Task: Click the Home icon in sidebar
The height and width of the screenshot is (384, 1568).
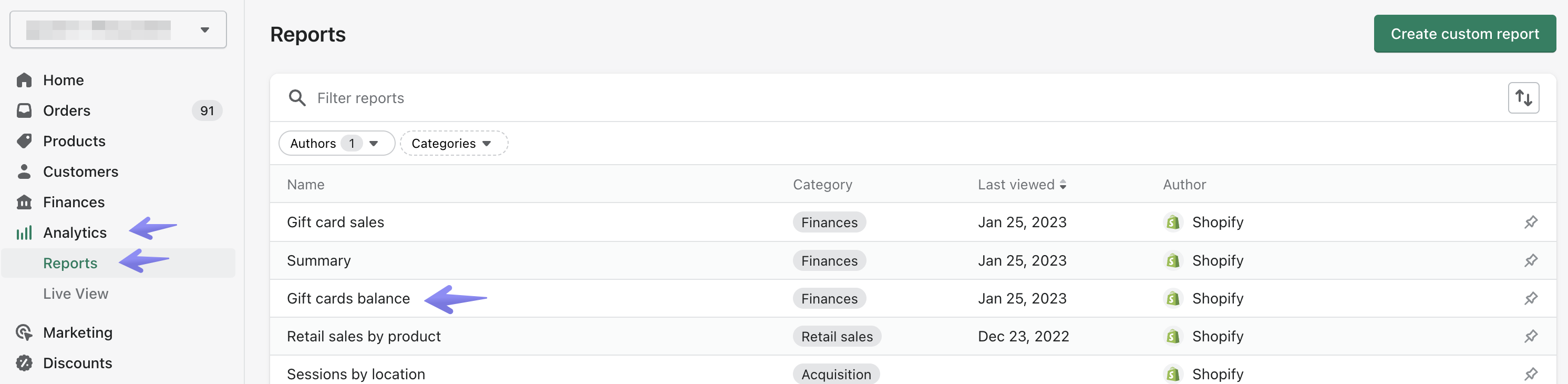Action: pos(24,80)
